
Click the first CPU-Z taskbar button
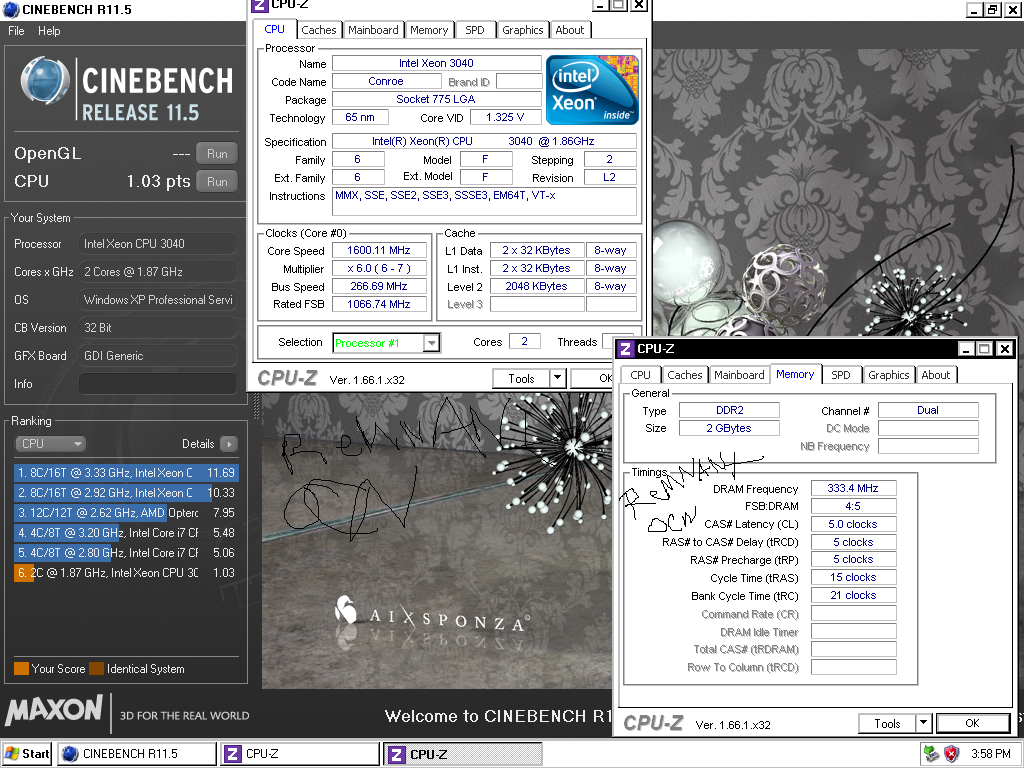[x=300, y=754]
